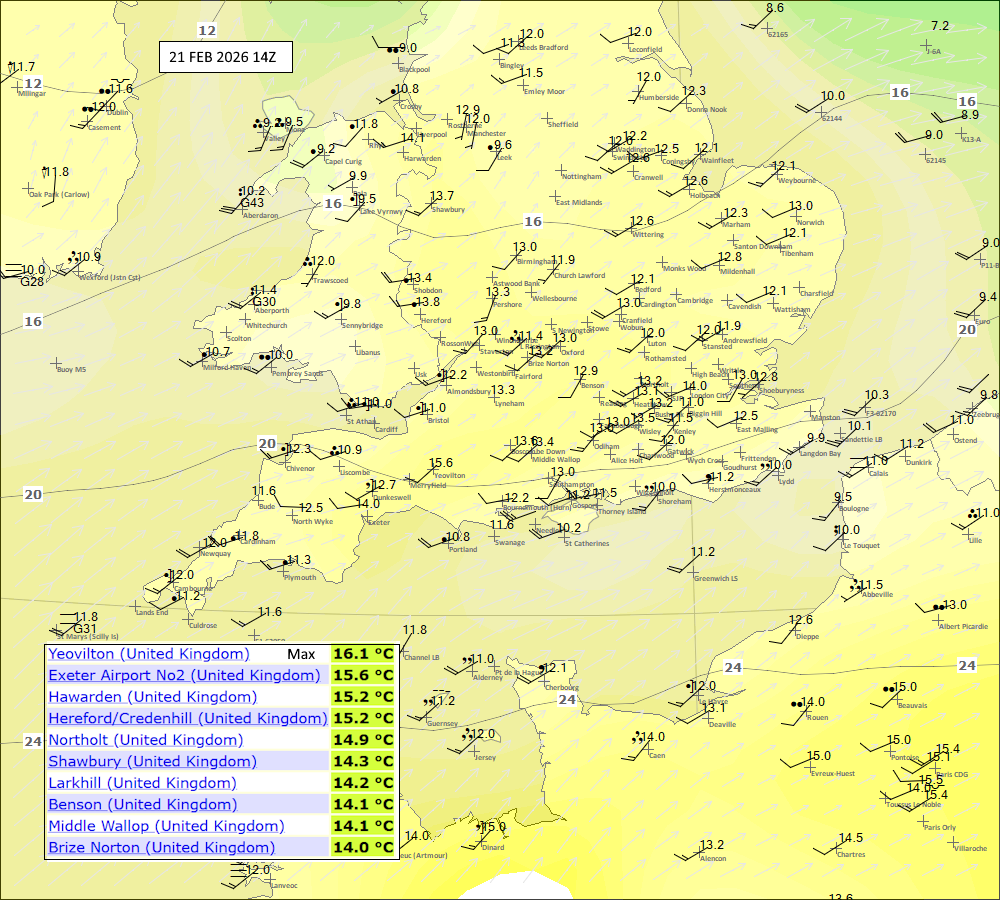Click the 16.1 °C max temperature cell
Image resolution: width=1000 pixels, height=900 pixels.
[363, 654]
